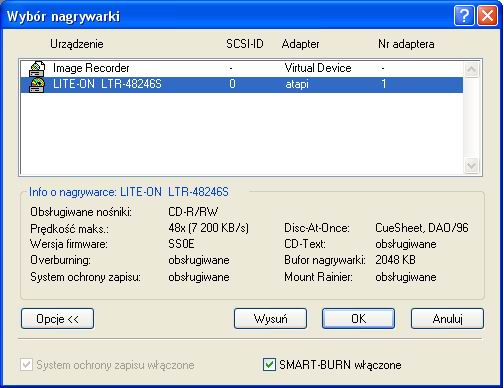This screenshot has height=388, width=504.
Task: Click the Overburning label
Action: click(60, 260)
